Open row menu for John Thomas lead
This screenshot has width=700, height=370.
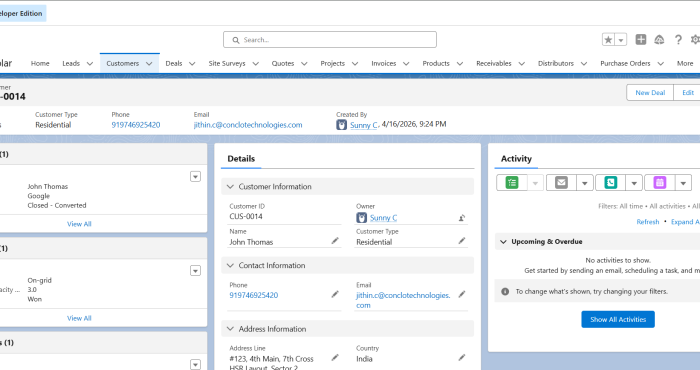[x=195, y=177]
